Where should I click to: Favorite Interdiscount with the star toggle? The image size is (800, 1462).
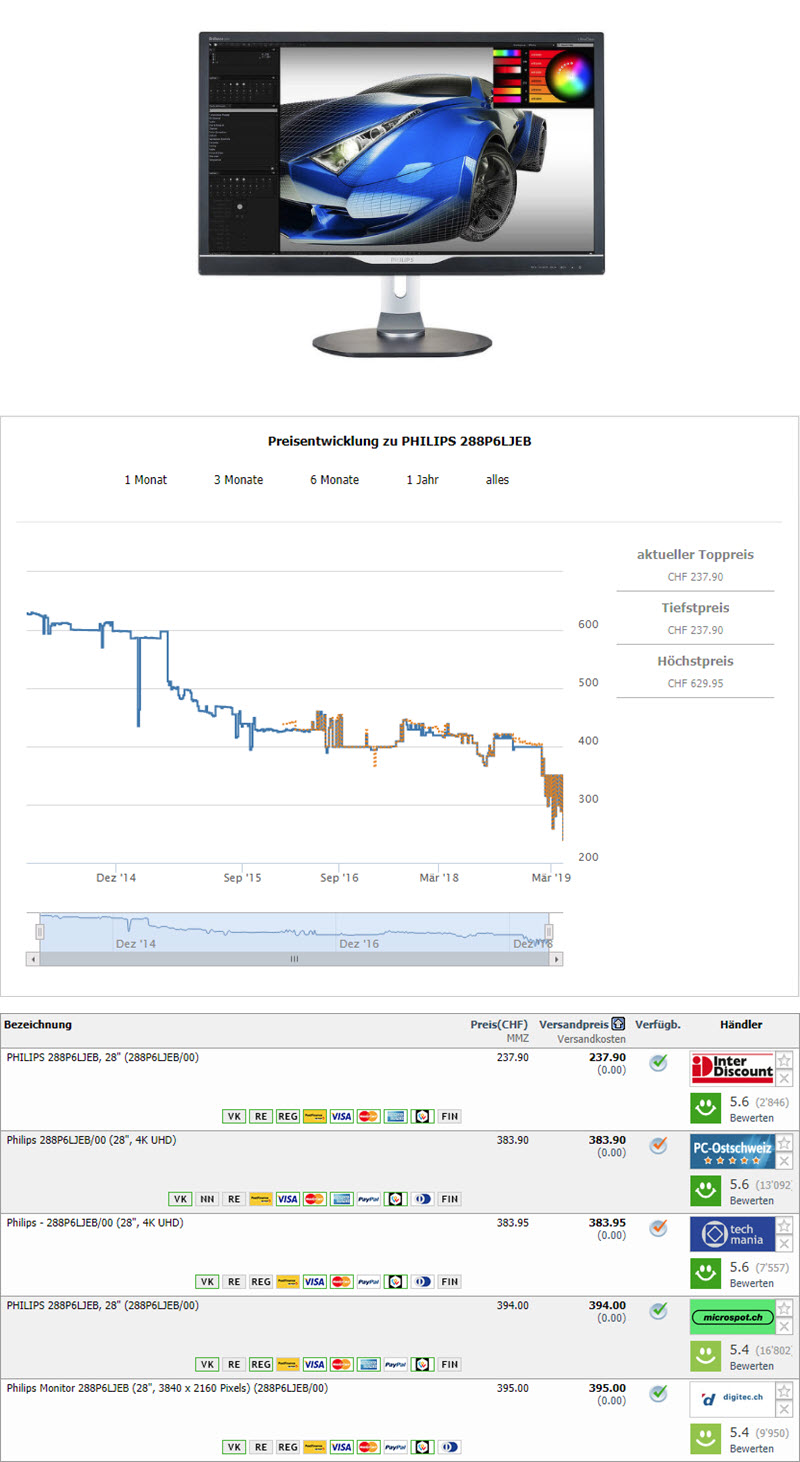[785, 1060]
